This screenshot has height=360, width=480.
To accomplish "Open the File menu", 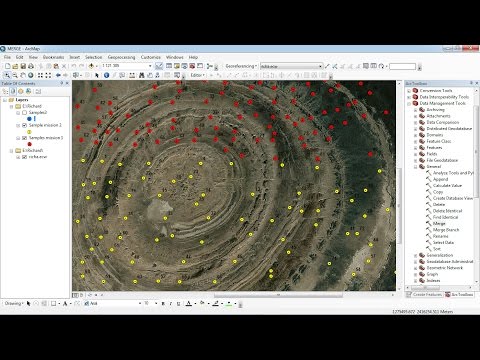I will (7, 57).
